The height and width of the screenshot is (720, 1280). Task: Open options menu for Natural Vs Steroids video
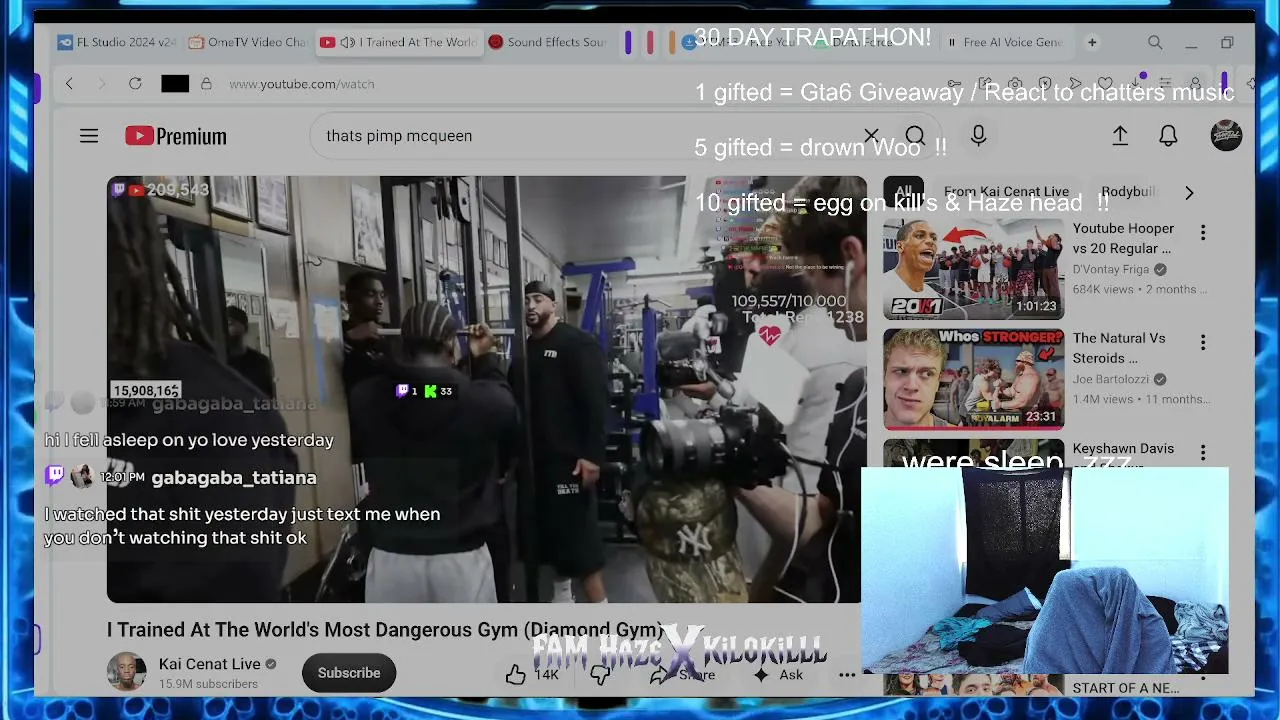tap(1203, 342)
